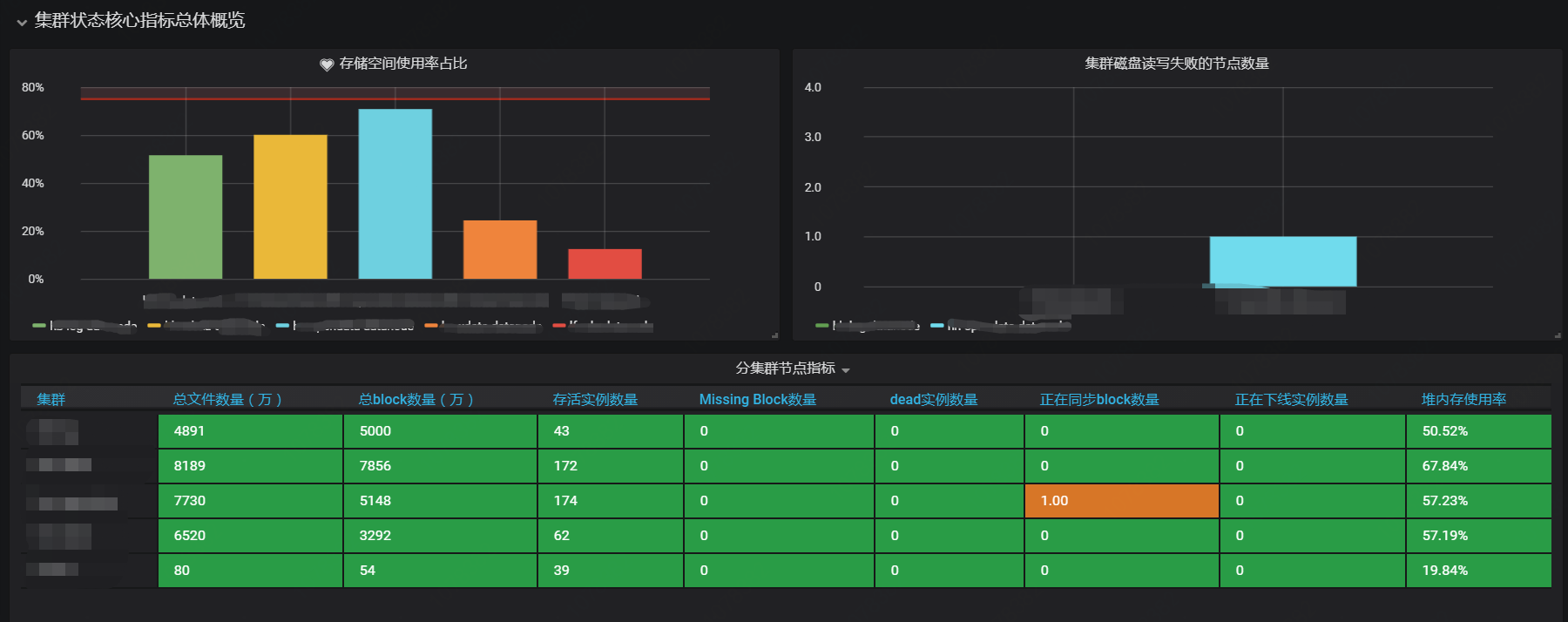Viewport: 1568px width, 622px height.
Task: Click the 19.84% heap usage cell
Action: click(1479, 571)
